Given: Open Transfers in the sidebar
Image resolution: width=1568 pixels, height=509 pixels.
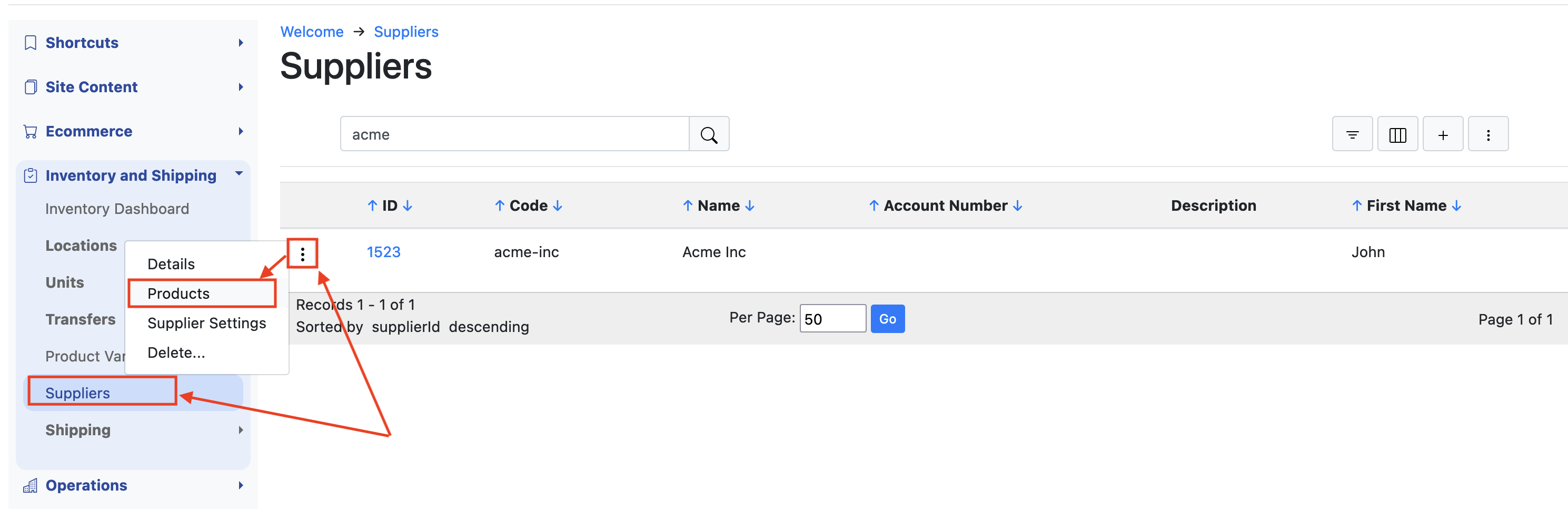Looking at the screenshot, I should click(81, 319).
